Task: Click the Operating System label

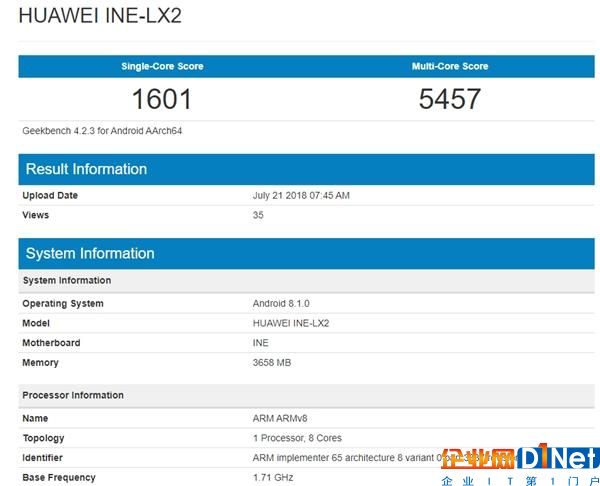Action: click(63, 304)
